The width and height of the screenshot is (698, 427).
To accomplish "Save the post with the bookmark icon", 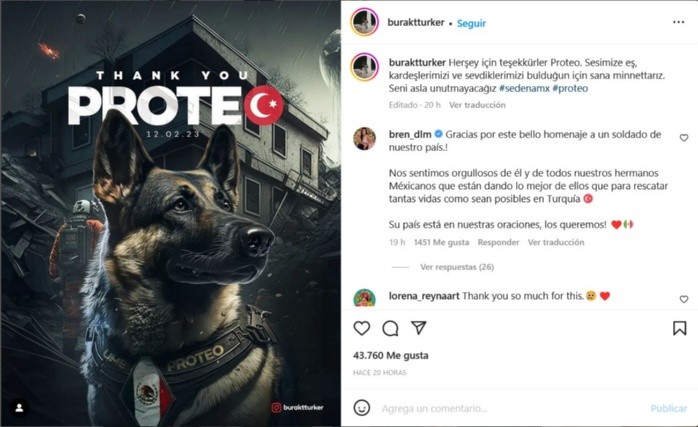I will click(x=679, y=329).
